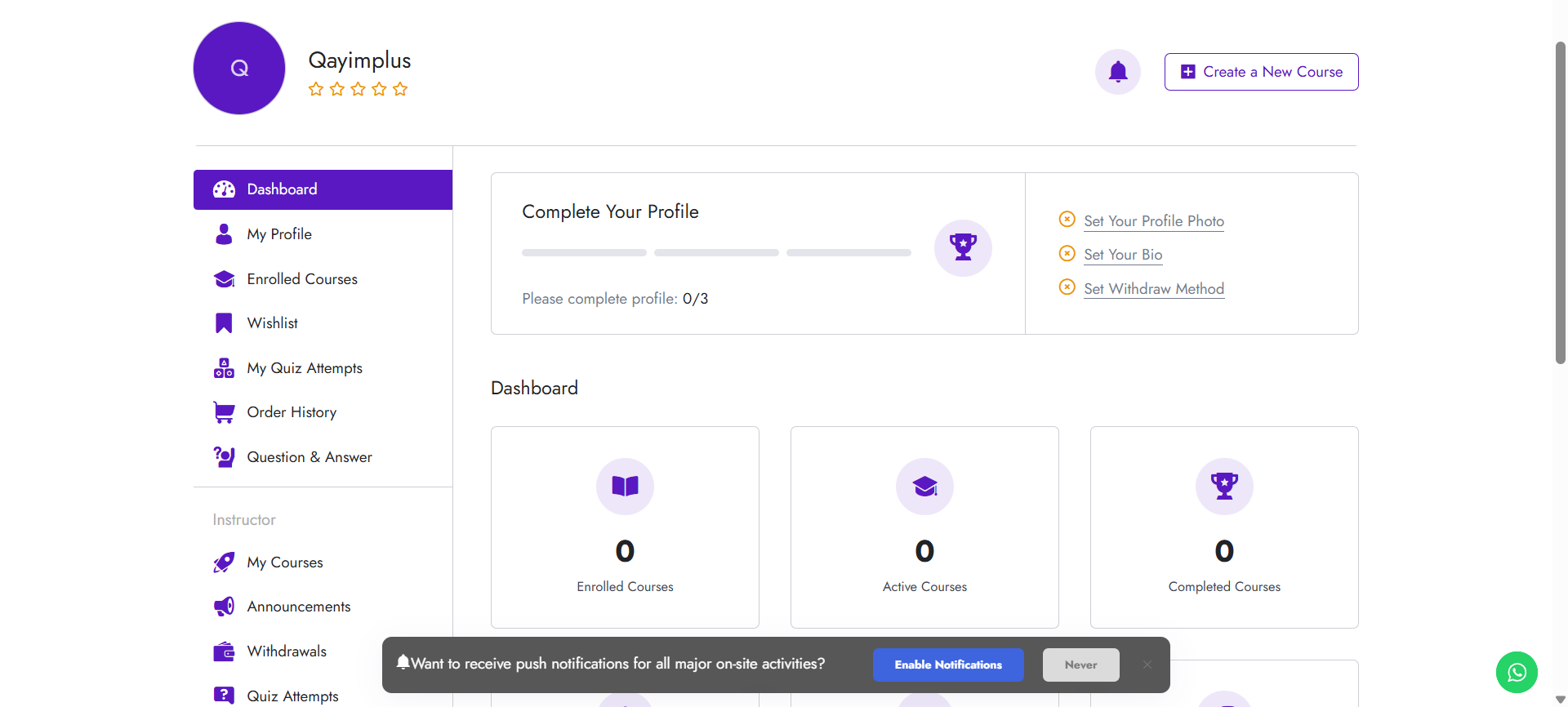Click the trophy icon in profile completion
Screen dimensions: 1568x707
[x=963, y=247]
